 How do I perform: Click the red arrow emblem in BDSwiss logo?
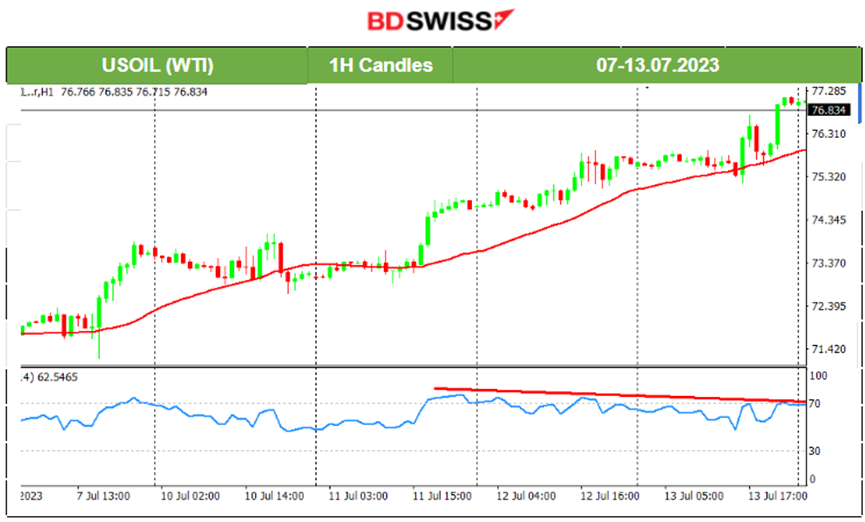(x=502, y=20)
